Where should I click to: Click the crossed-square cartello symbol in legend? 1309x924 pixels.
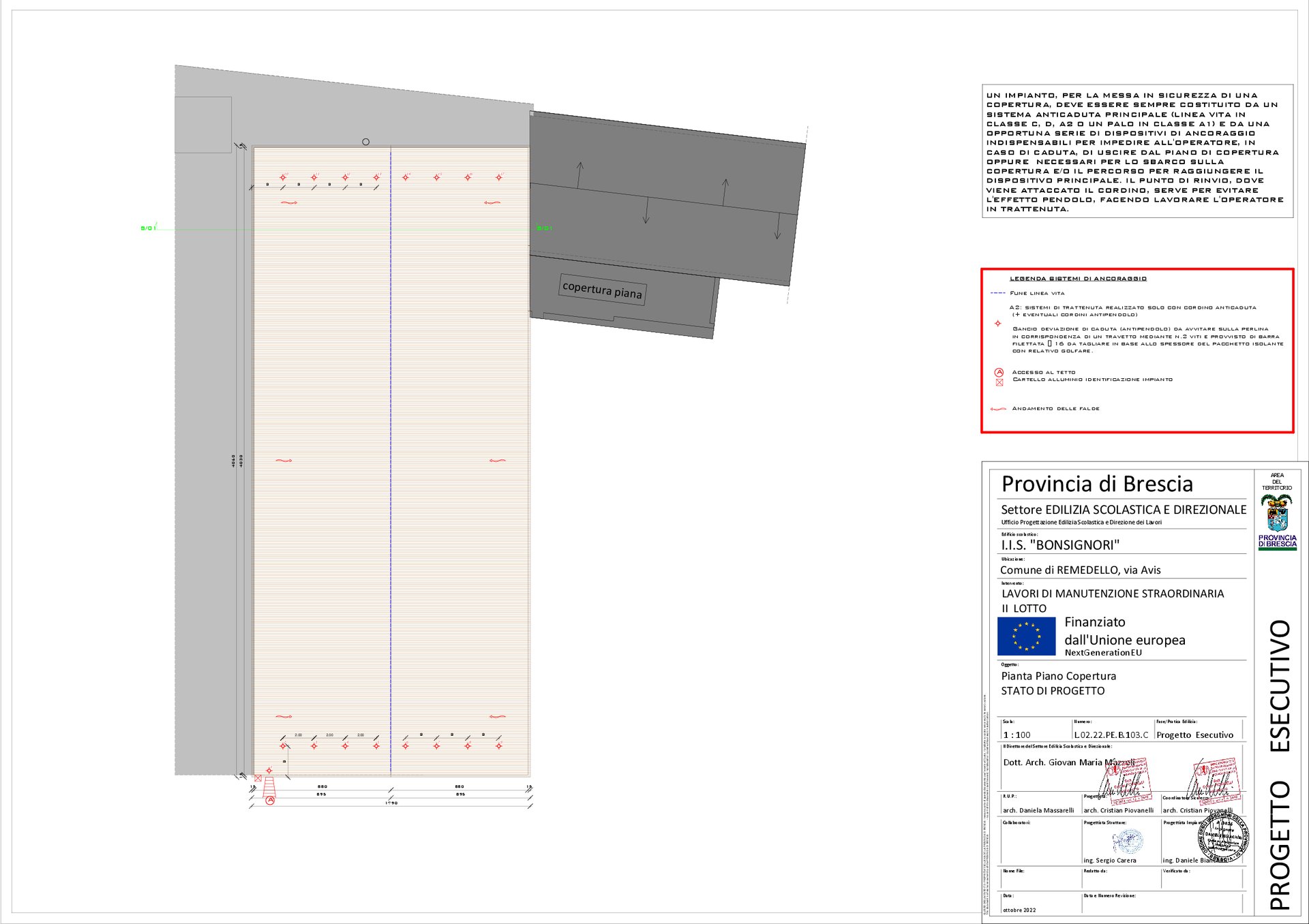pos(999,382)
